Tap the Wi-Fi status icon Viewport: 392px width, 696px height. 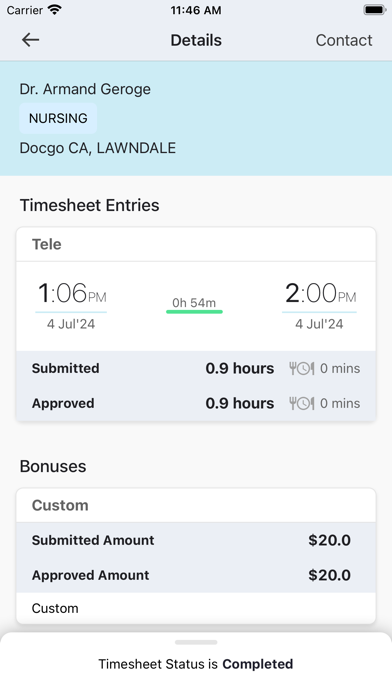click(x=55, y=10)
